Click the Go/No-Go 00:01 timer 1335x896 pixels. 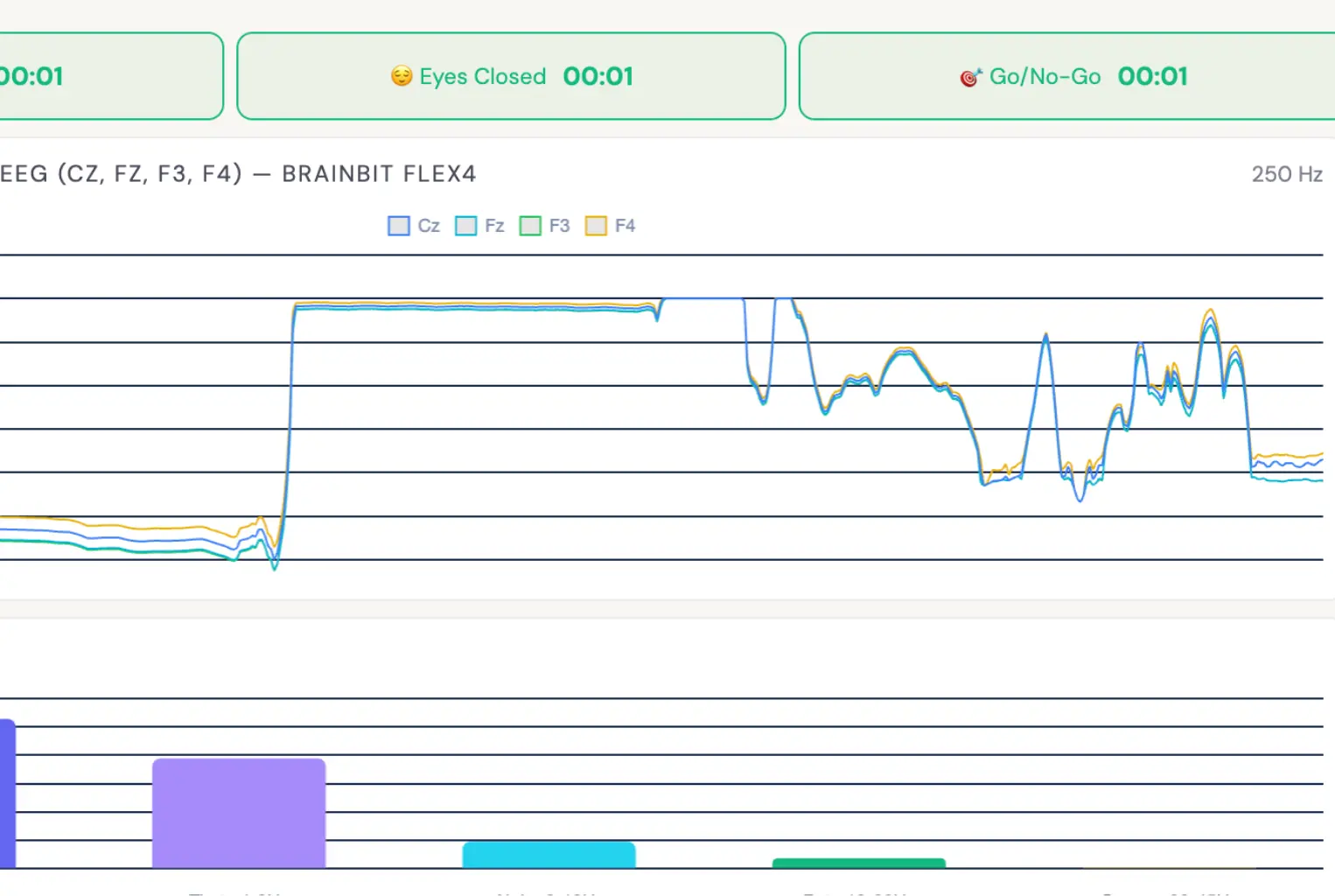click(x=1153, y=76)
